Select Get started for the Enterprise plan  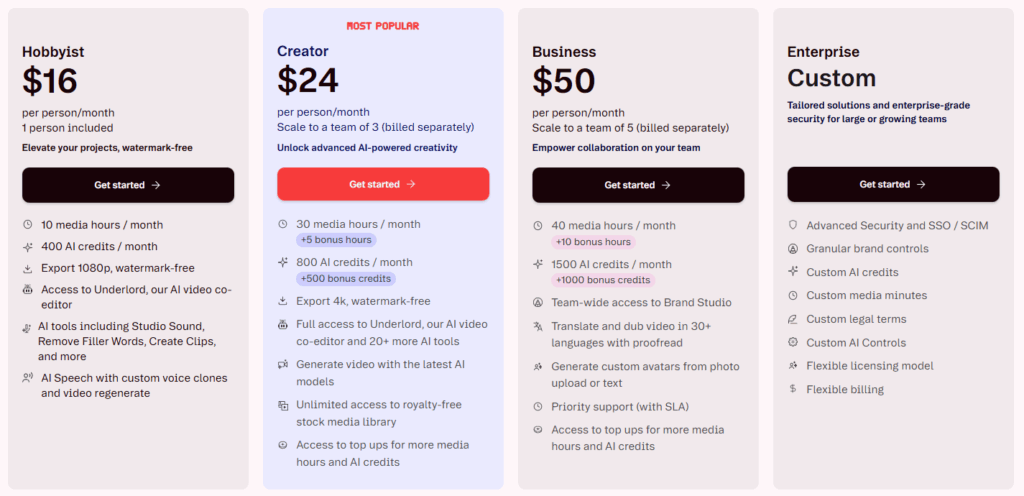pyautogui.click(x=893, y=185)
